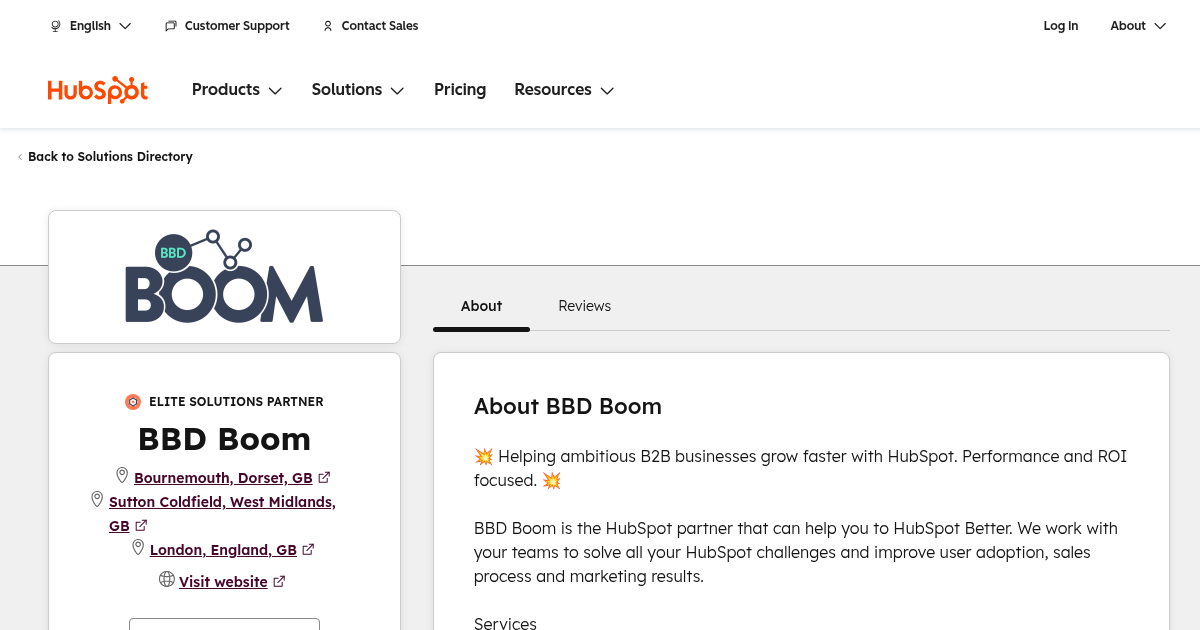Click the BBD Boom company logo
The image size is (1200, 630).
tap(224, 277)
